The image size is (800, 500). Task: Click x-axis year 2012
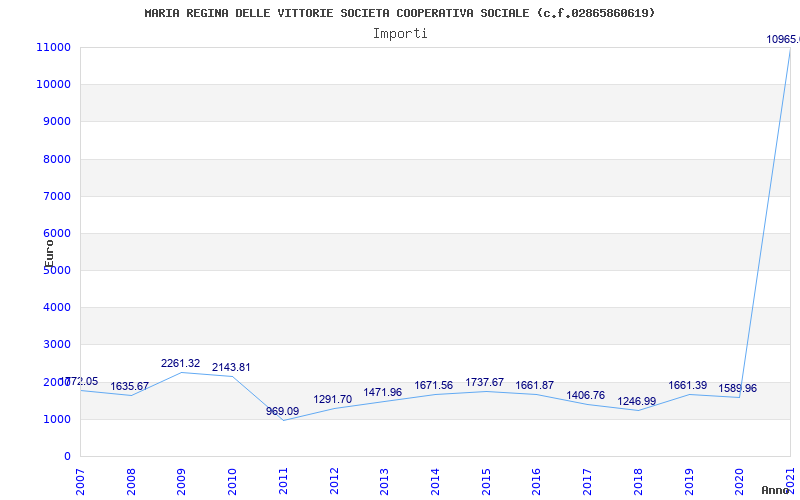tap(334, 481)
